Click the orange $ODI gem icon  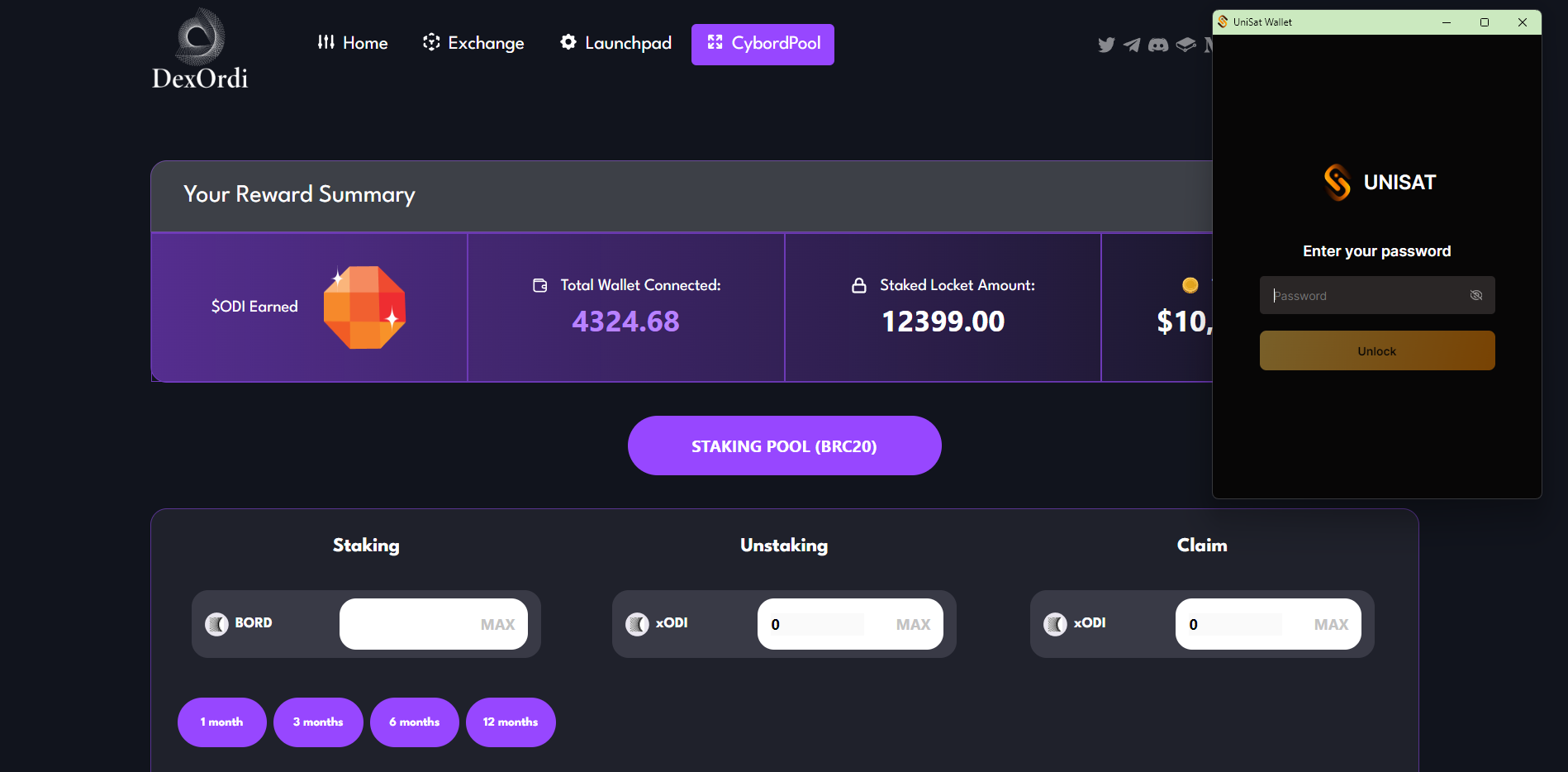click(364, 307)
